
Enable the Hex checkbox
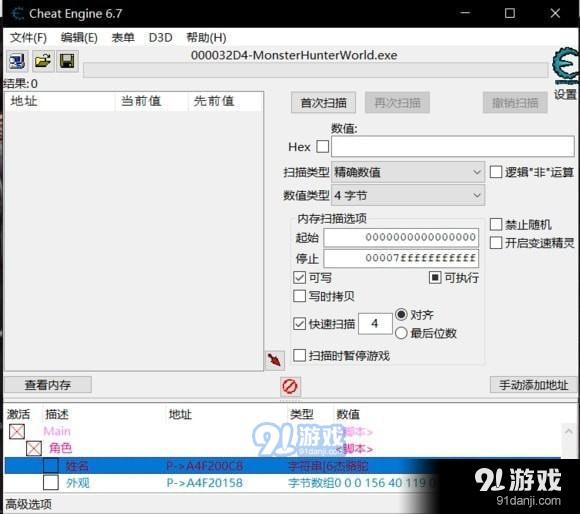[x=323, y=146]
